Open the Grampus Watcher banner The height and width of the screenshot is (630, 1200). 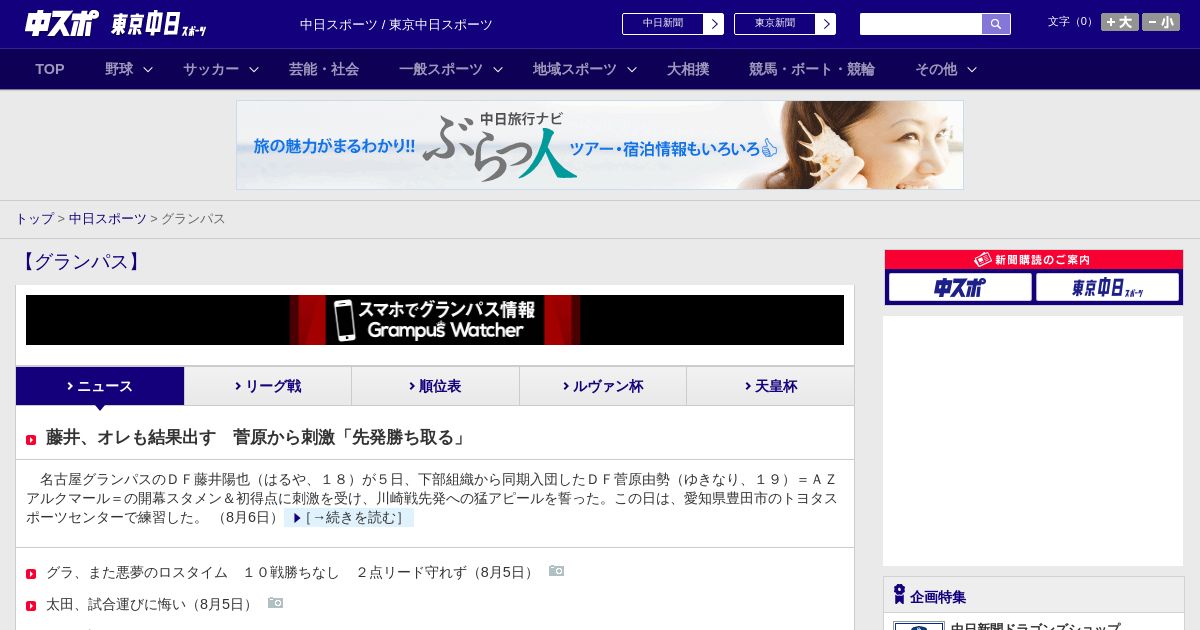tap(435, 320)
